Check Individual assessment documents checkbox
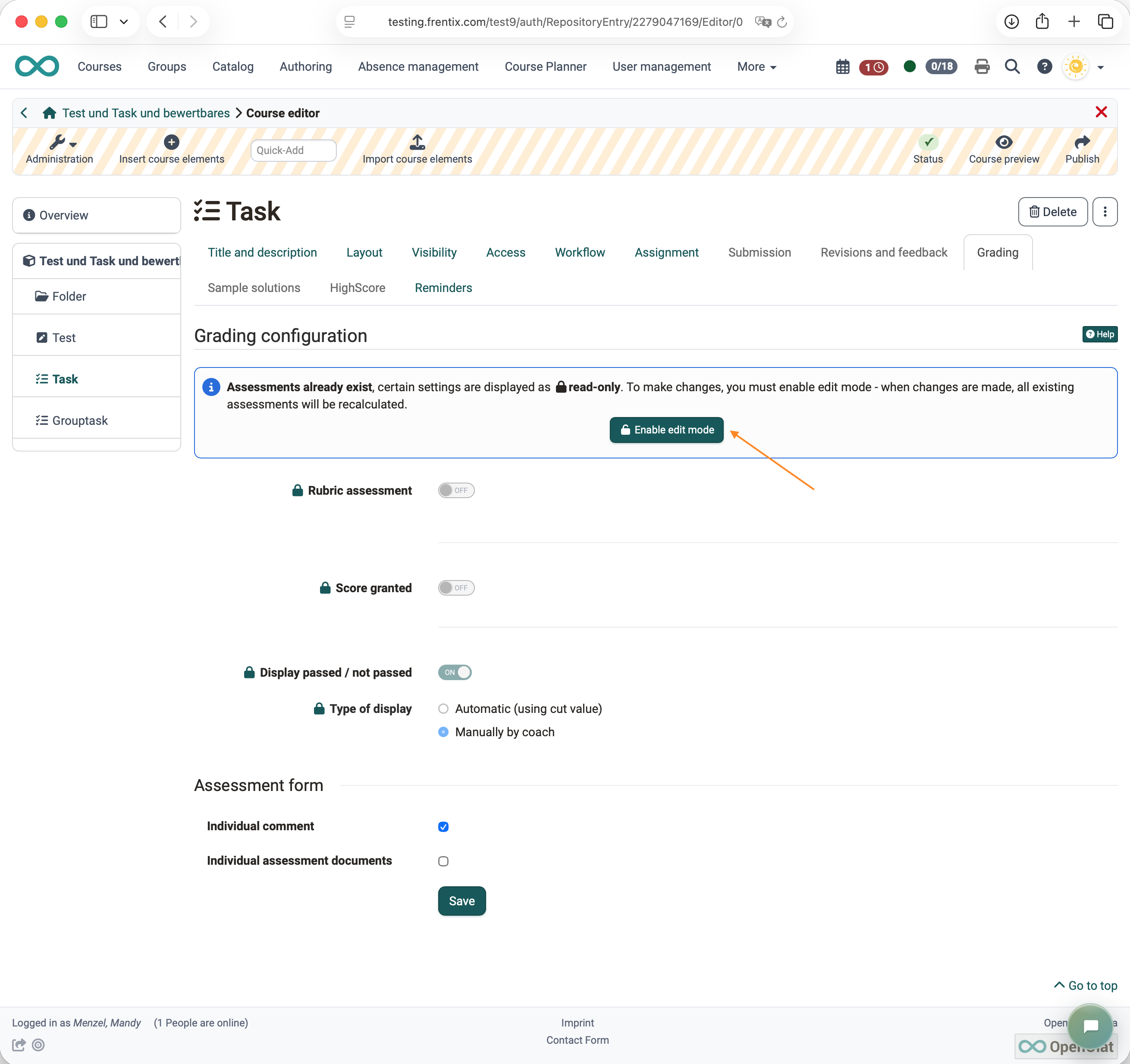Image resolution: width=1130 pixels, height=1064 pixels. click(x=443, y=861)
